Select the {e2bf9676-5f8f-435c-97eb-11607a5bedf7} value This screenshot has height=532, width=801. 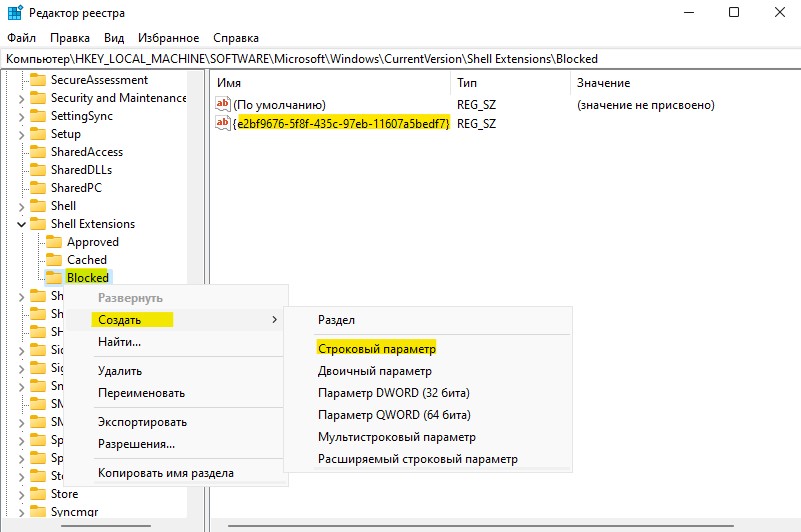pos(341,124)
